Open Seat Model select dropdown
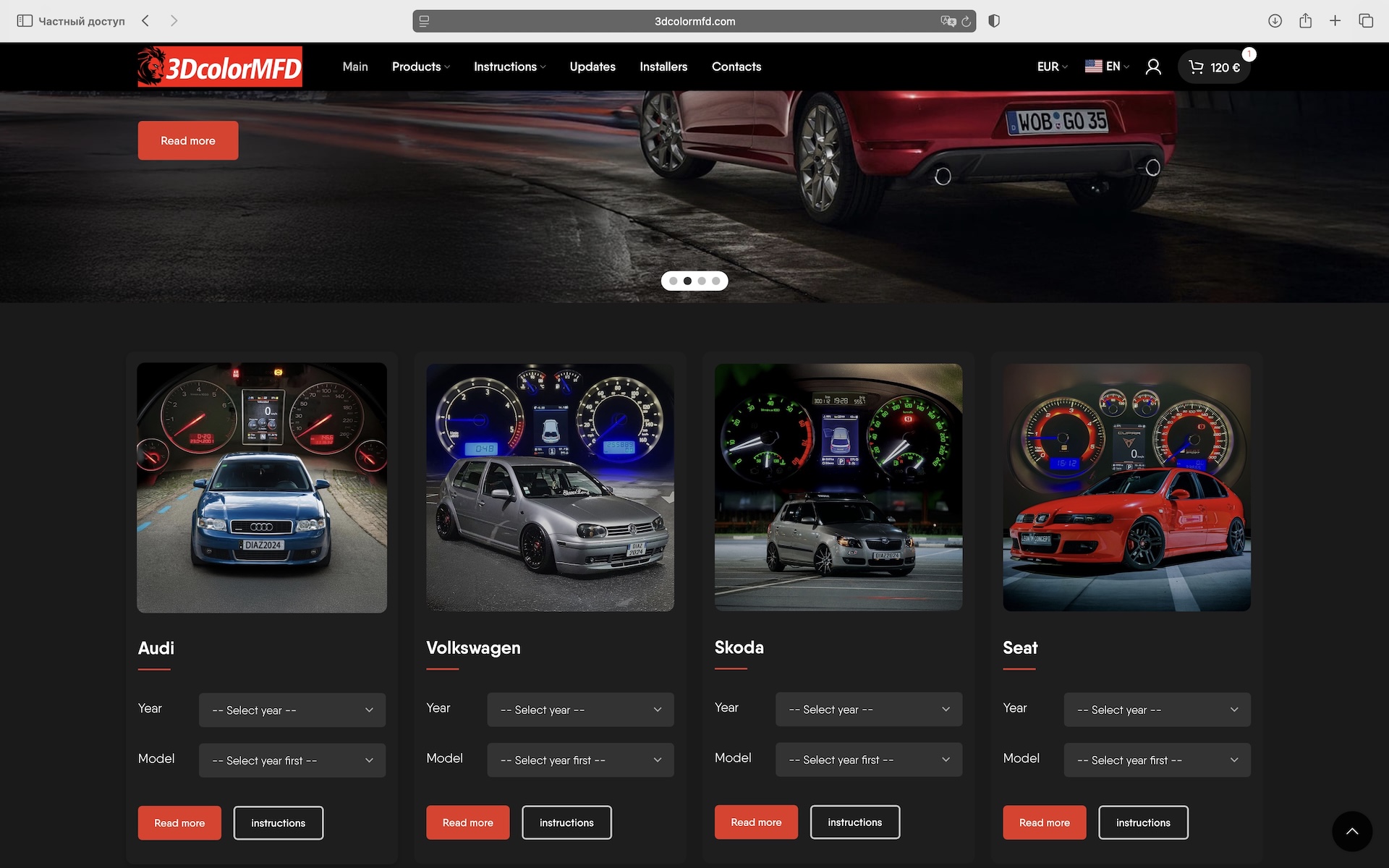The height and width of the screenshot is (868, 1389). coord(1157,759)
